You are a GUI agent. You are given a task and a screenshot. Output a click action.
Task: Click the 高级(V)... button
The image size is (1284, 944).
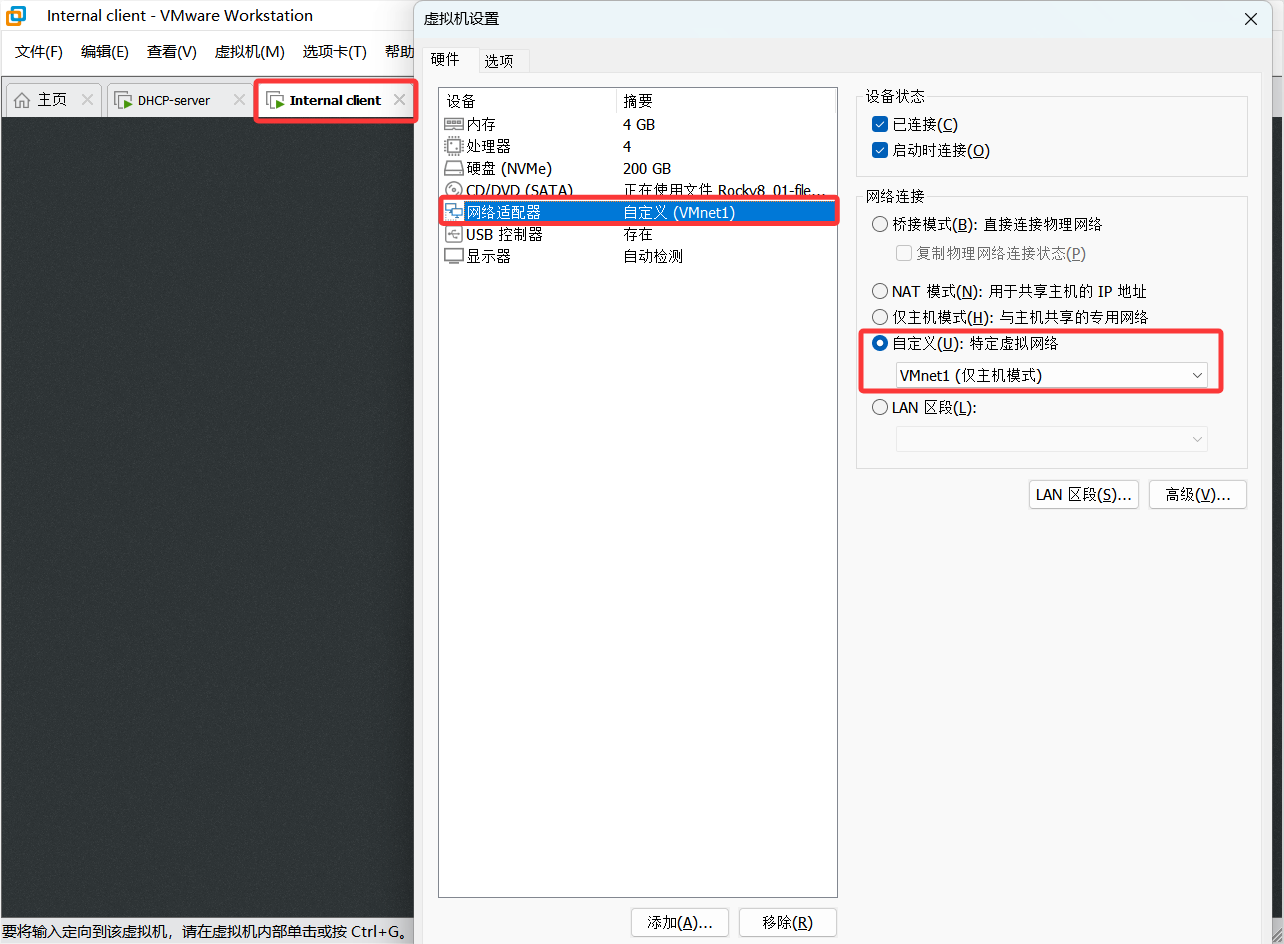[x=1198, y=495]
